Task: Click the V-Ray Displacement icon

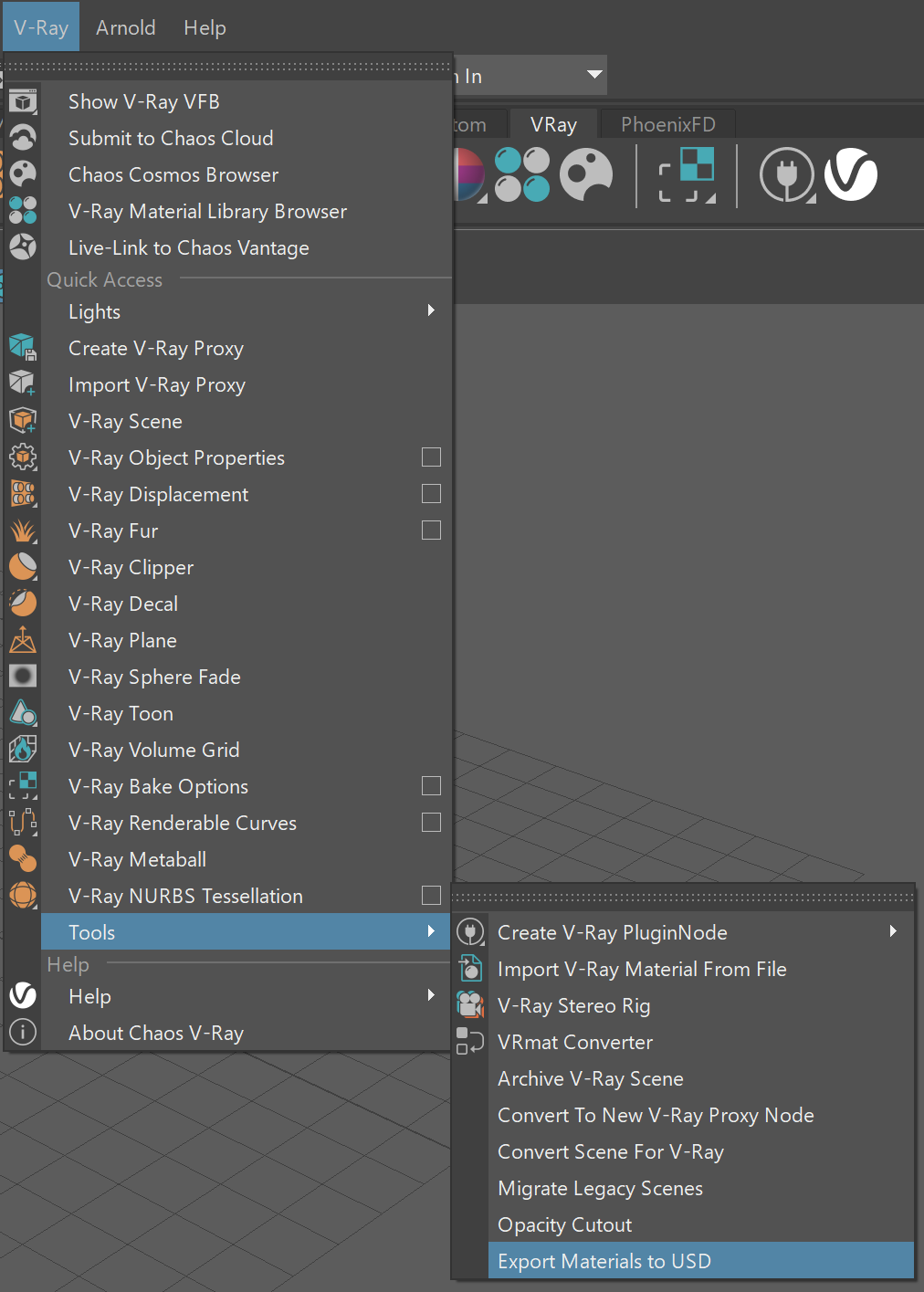Action: coord(23,494)
